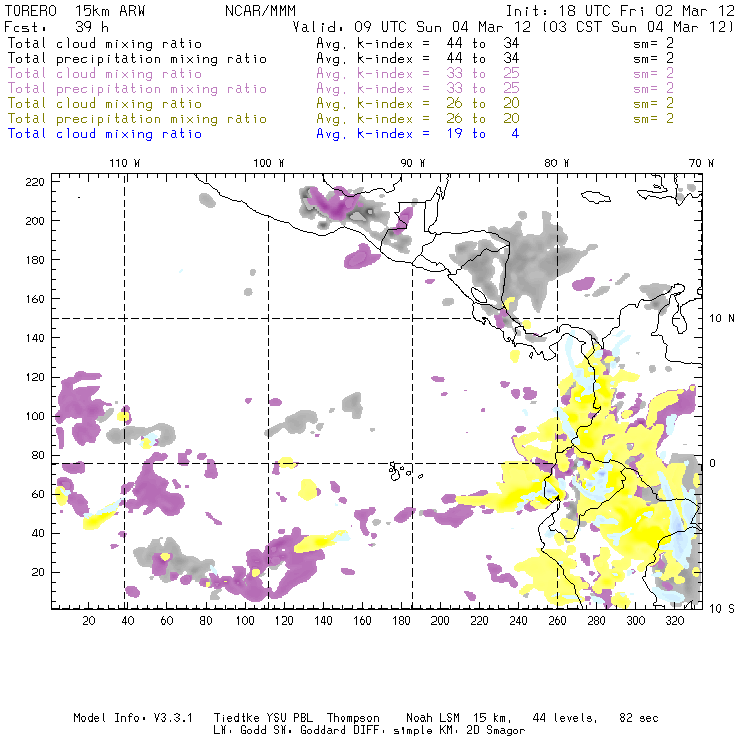Select the blue "Total cloud mixing ratio" legend entry

tap(105, 134)
